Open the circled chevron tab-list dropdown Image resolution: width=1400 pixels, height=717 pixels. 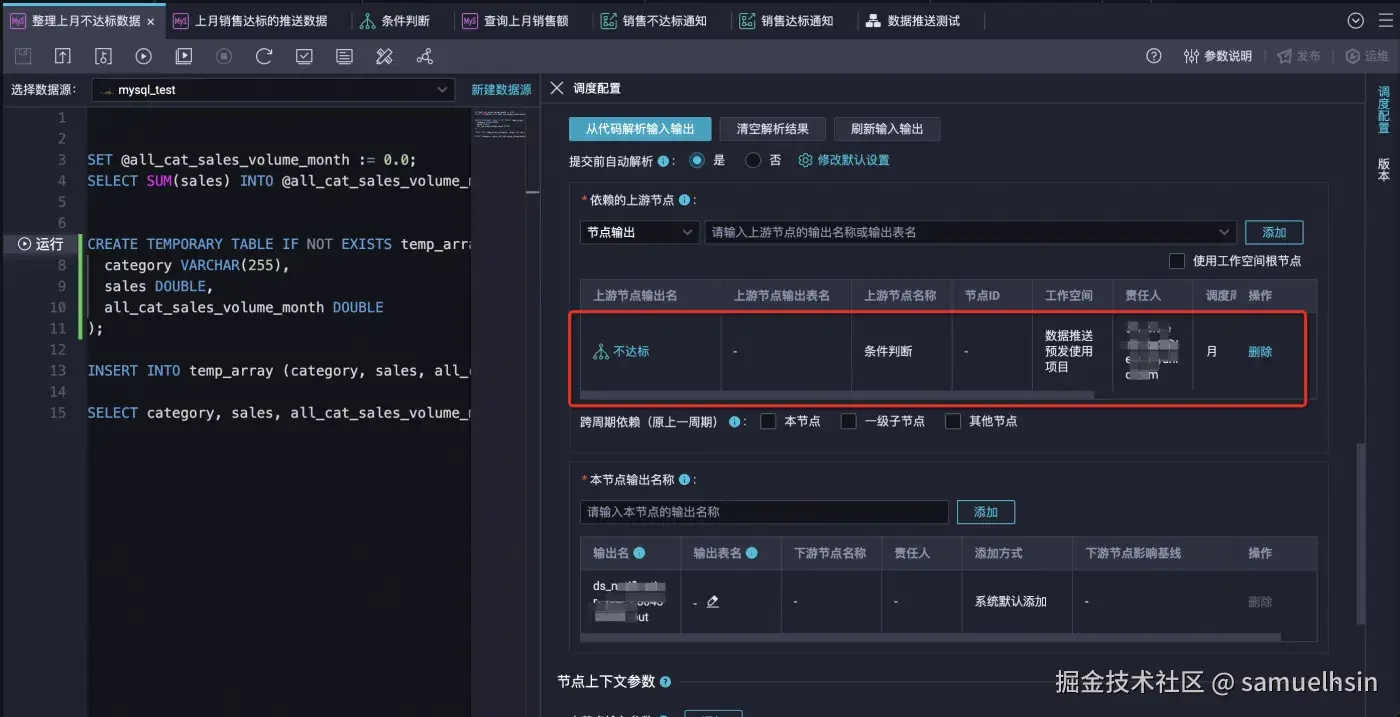pyautogui.click(x=1356, y=21)
